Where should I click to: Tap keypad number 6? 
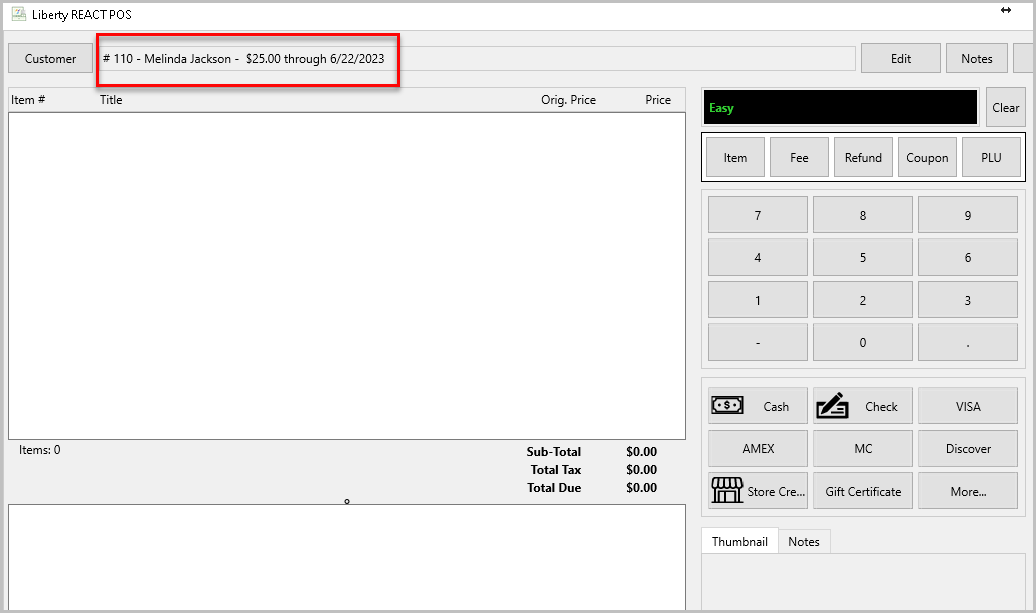[968, 257]
